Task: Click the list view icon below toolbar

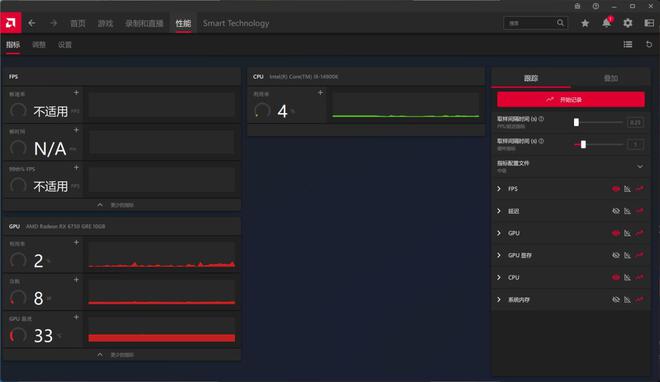Action: pos(628,44)
